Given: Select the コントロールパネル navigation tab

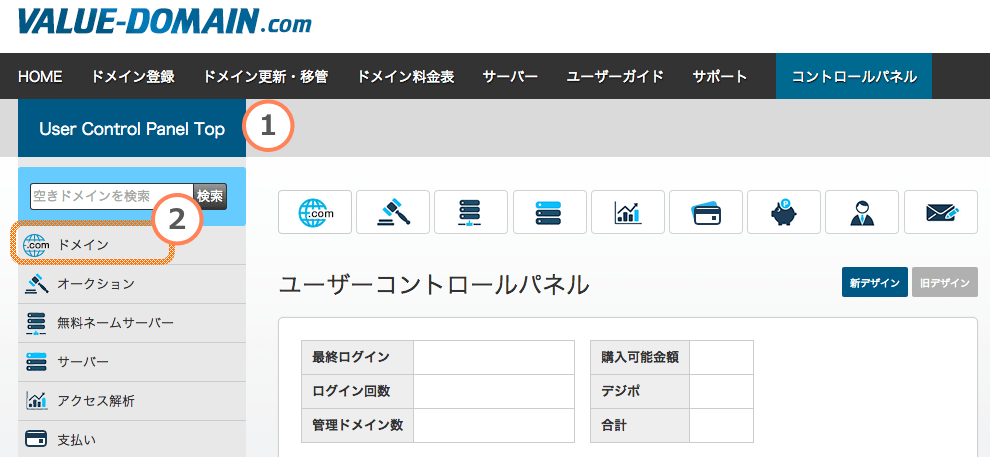Looking at the screenshot, I should (x=854, y=76).
